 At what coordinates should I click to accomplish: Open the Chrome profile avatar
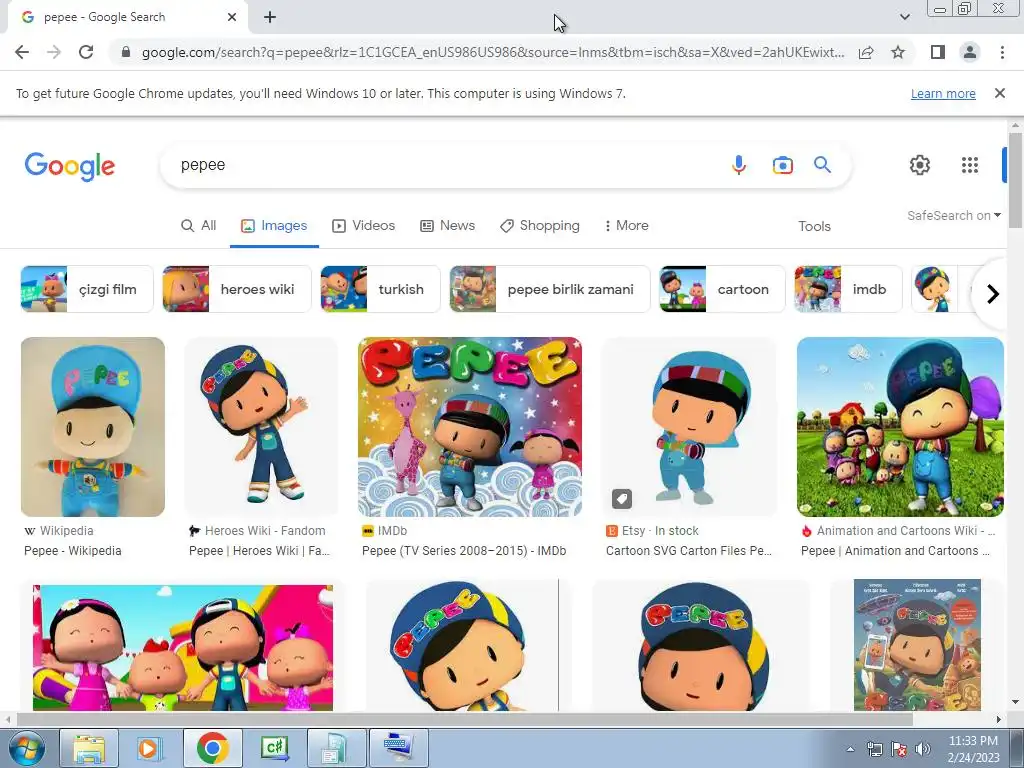[970, 52]
